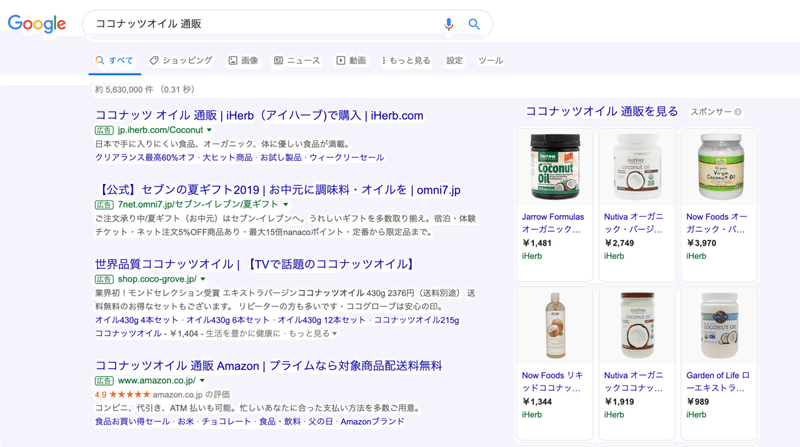Open 大ヒット商品 sitelink
Image resolution: width=800 pixels, height=447 pixels.
[x=228, y=157]
